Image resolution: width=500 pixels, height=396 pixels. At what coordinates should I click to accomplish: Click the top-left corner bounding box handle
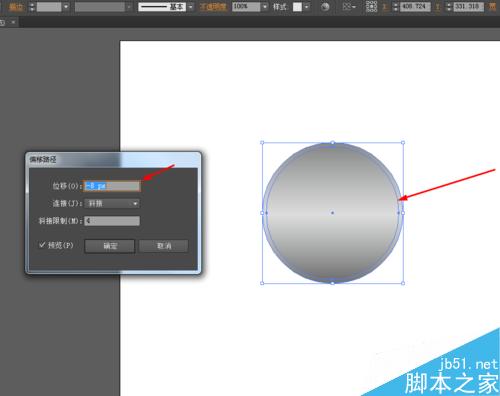click(262, 143)
